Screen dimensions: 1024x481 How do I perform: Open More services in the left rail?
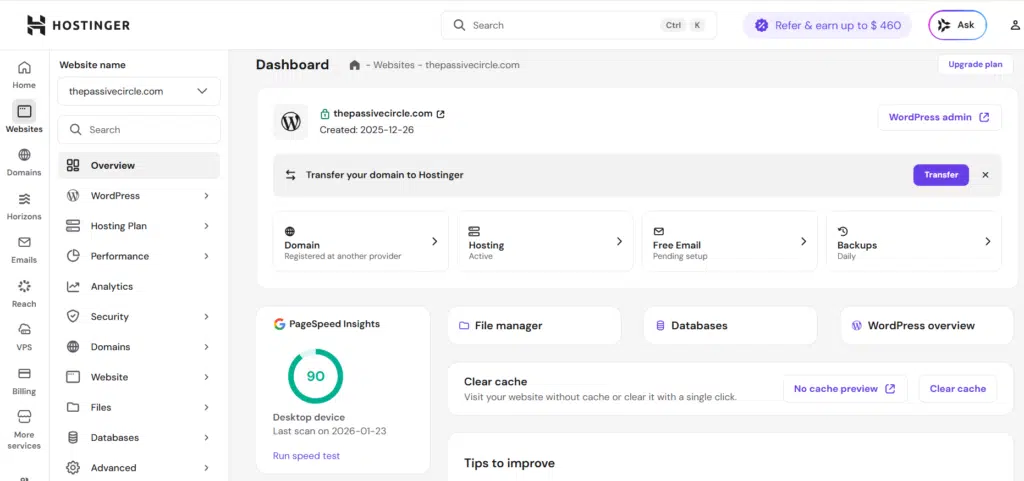(24, 429)
